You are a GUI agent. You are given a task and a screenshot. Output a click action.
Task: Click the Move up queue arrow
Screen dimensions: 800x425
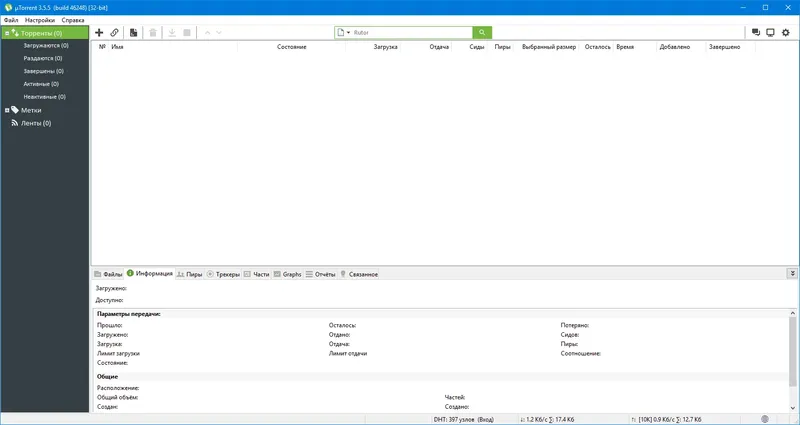pyautogui.click(x=207, y=33)
